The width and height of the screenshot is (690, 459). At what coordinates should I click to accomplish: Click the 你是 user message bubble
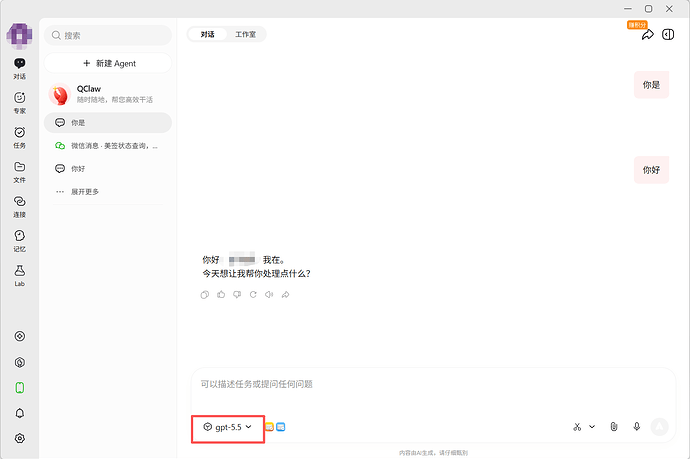click(651, 85)
